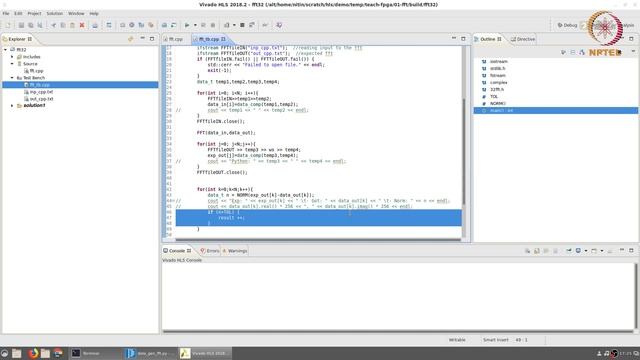Screen dimensions: 640x360
Task: Collapse the fft32 project tree node
Action: coord(6,50)
